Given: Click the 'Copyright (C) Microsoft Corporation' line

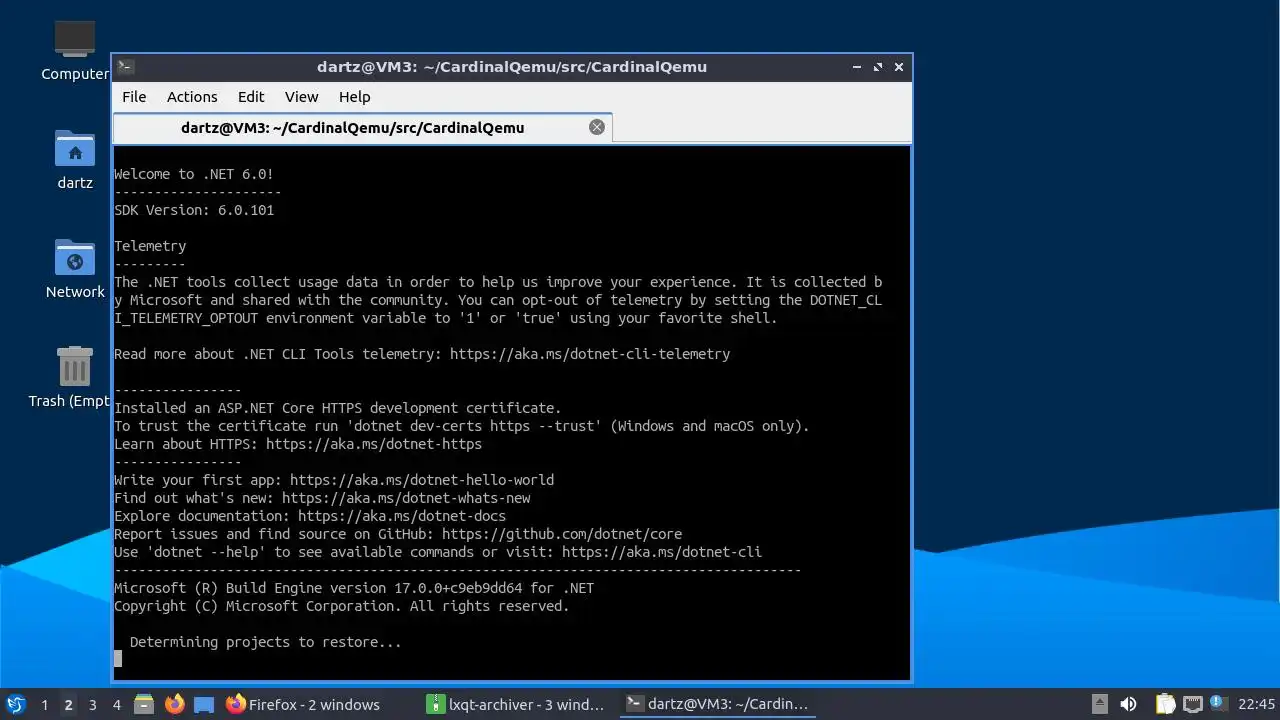Looking at the screenshot, I should tap(342, 606).
